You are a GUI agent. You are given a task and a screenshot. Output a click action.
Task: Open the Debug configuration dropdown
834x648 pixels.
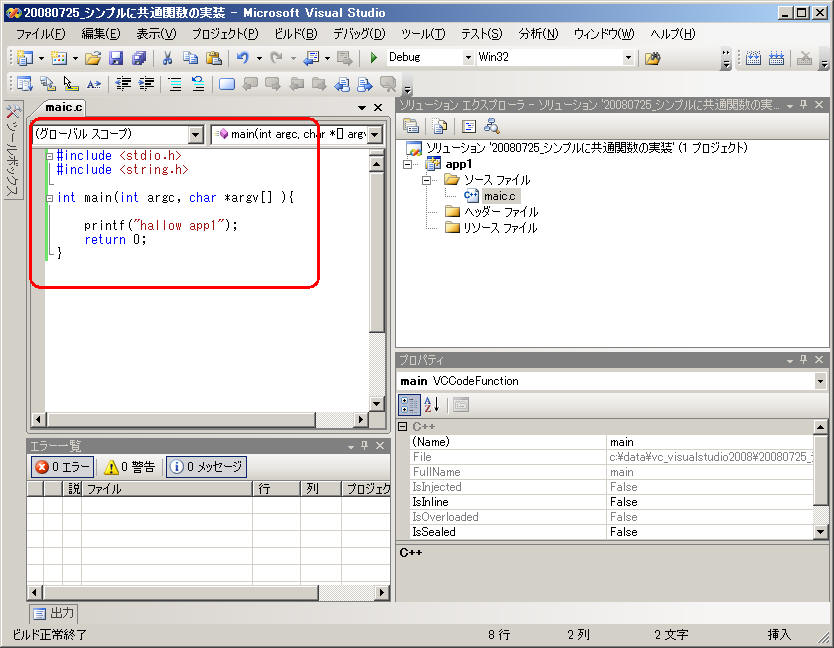[x=467, y=58]
